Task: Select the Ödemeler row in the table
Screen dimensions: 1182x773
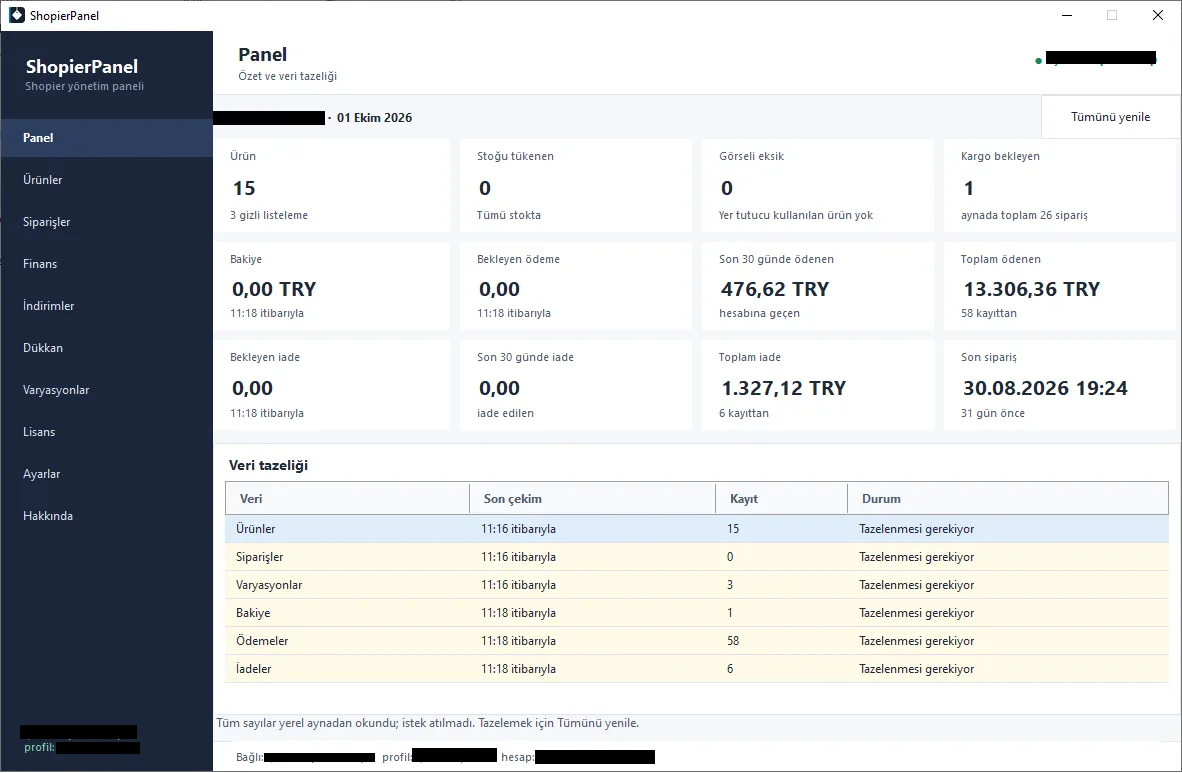Action: (x=697, y=641)
